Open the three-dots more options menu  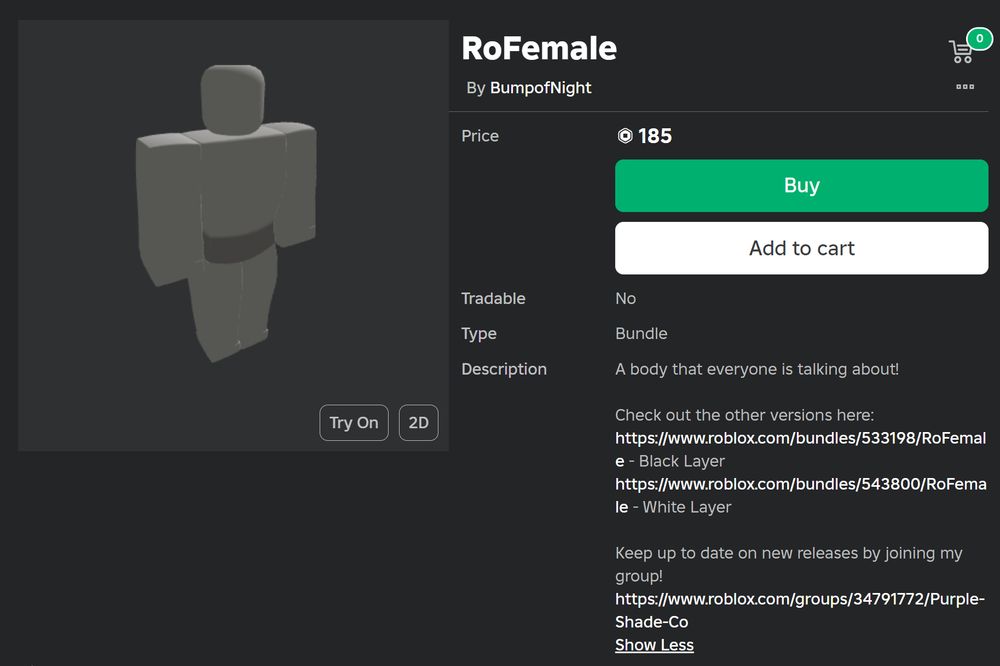pyautogui.click(x=965, y=86)
